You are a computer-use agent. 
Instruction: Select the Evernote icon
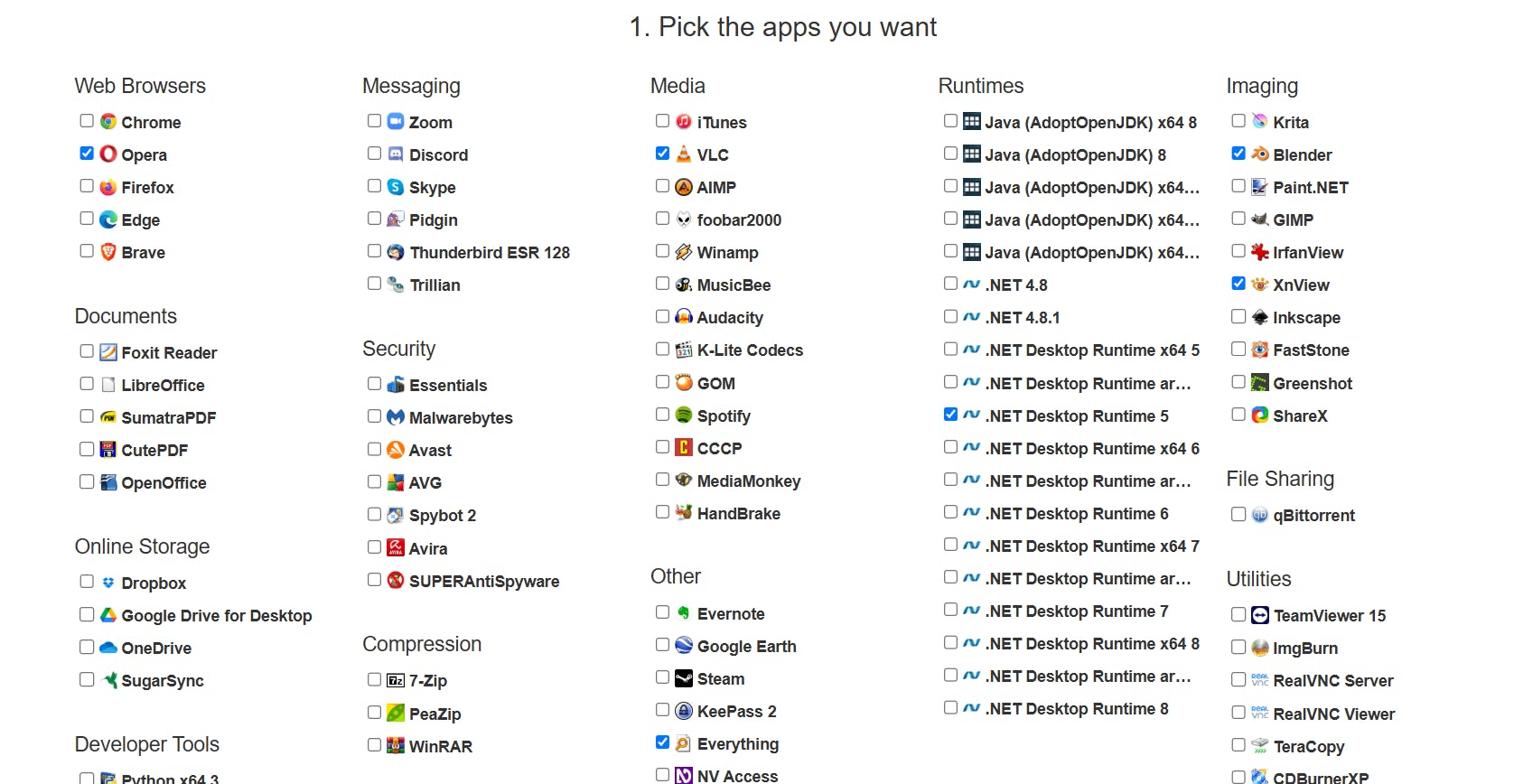click(x=684, y=613)
